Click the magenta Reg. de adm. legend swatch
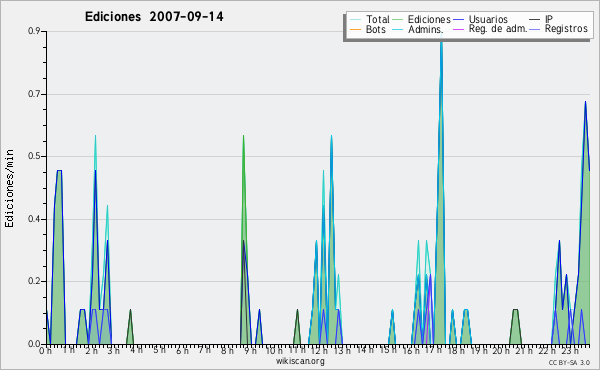Viewport: 600px width, 370px height. click(458, 29)
